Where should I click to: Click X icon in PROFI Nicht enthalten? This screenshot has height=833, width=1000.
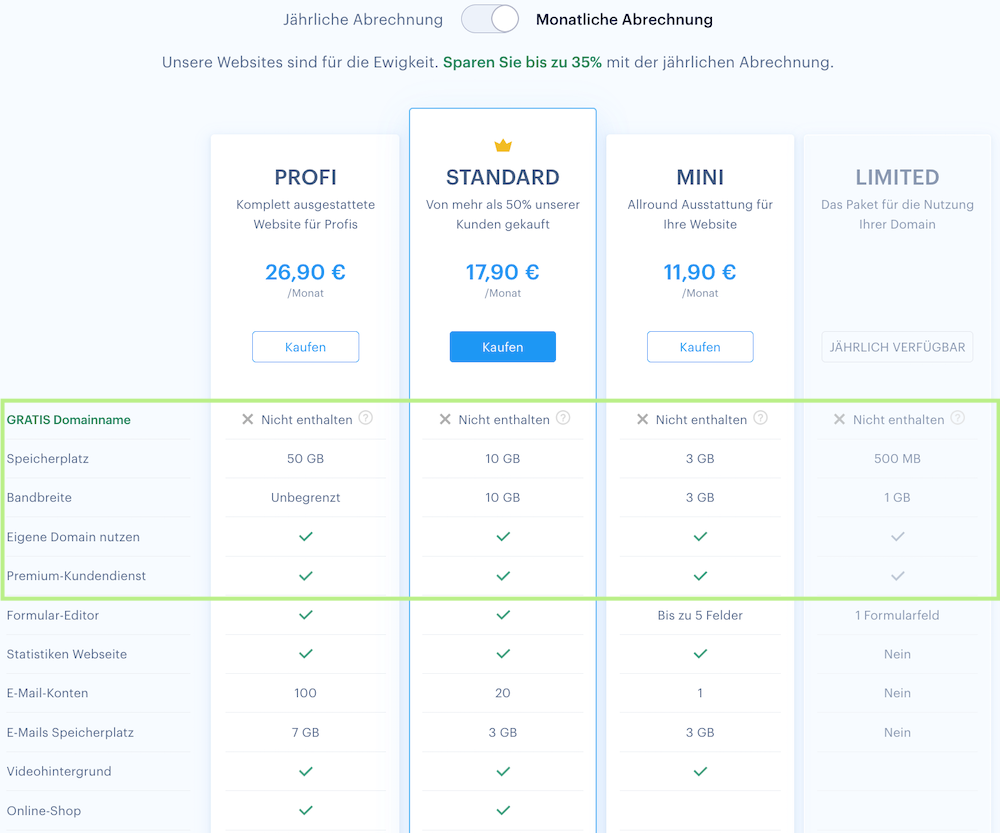click(247, 419)
